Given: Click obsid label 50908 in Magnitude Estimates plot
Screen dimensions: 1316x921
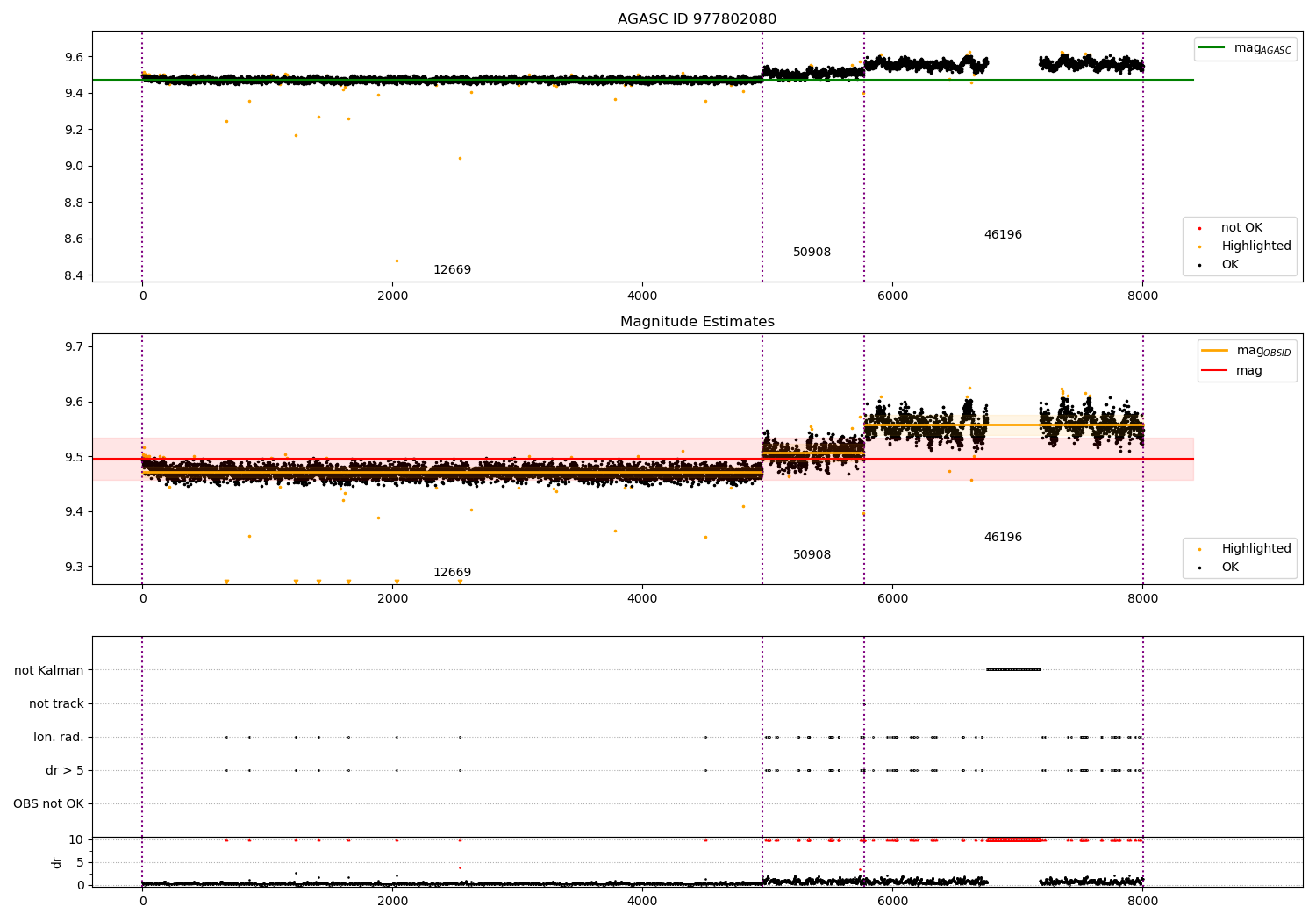Looking at the screenshot, I should tap(812, 555).
